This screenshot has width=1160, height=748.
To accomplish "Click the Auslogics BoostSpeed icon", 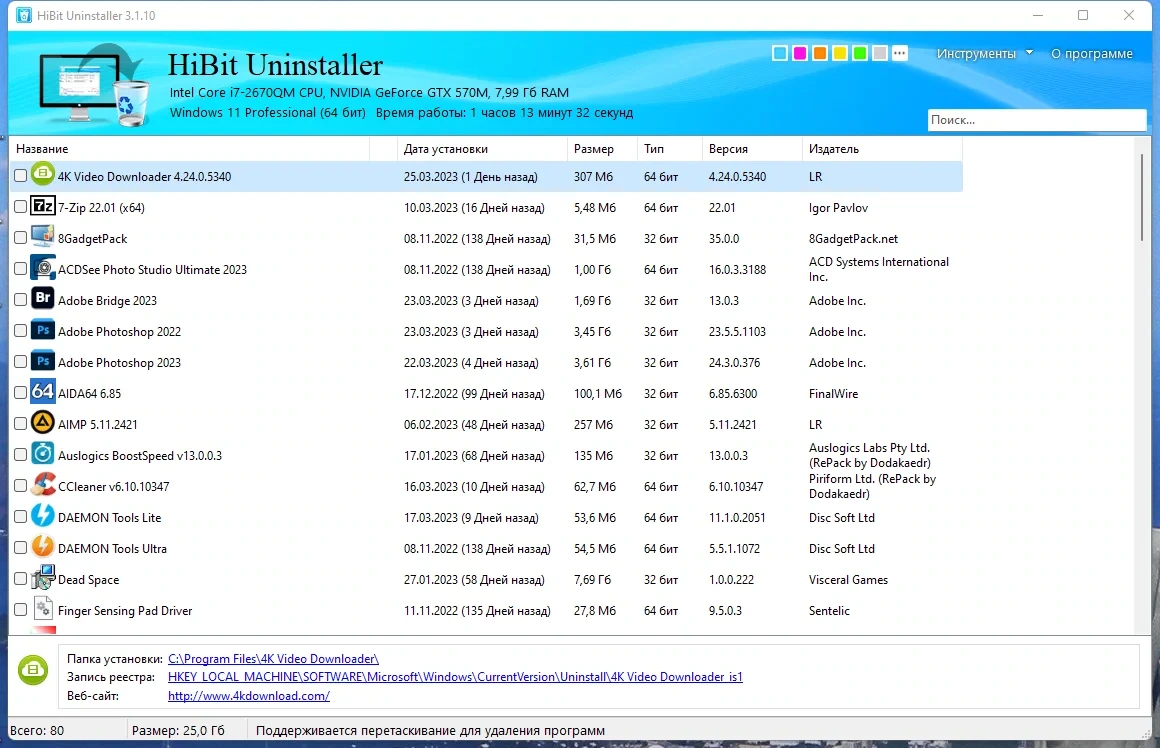I will [x=43, y=454].
